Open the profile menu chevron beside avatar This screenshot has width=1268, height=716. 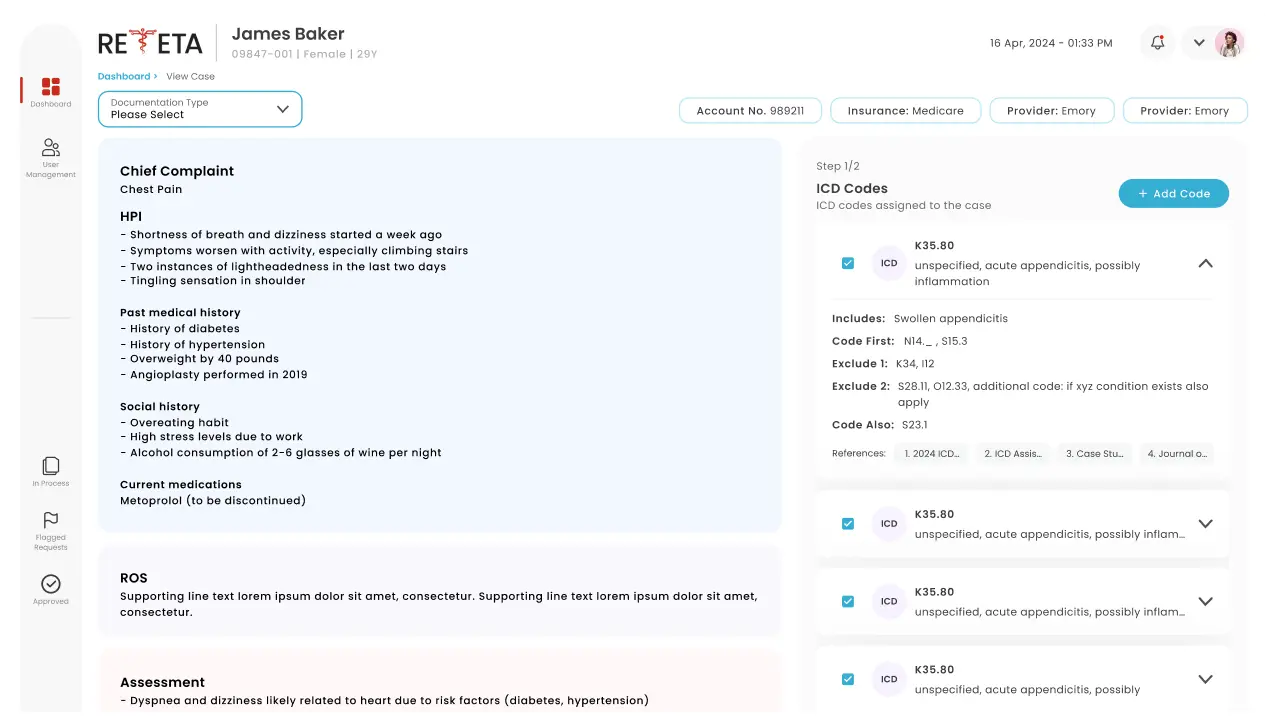[x=1199, y=43]
